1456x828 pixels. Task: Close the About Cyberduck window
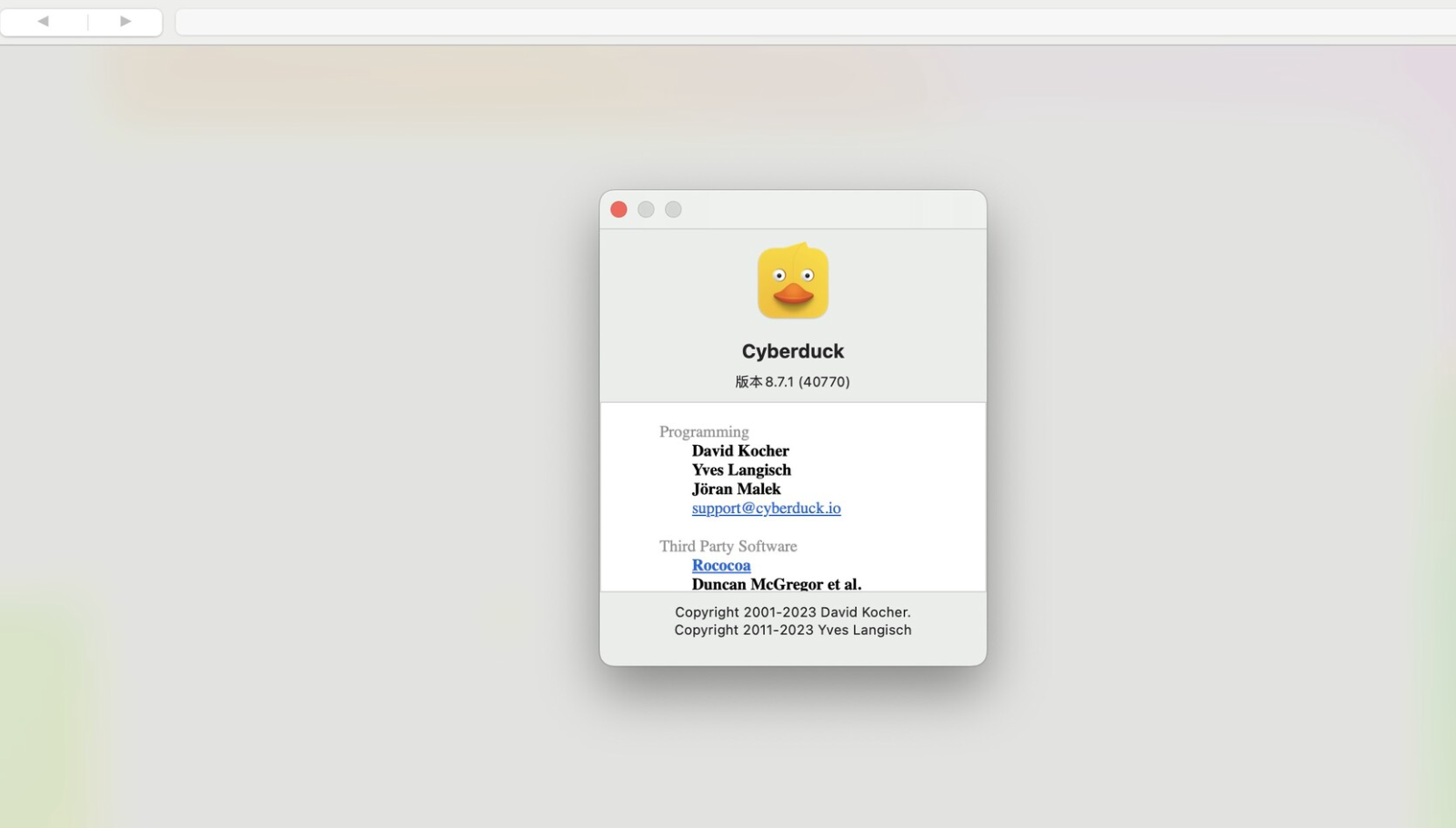(618, 209)
